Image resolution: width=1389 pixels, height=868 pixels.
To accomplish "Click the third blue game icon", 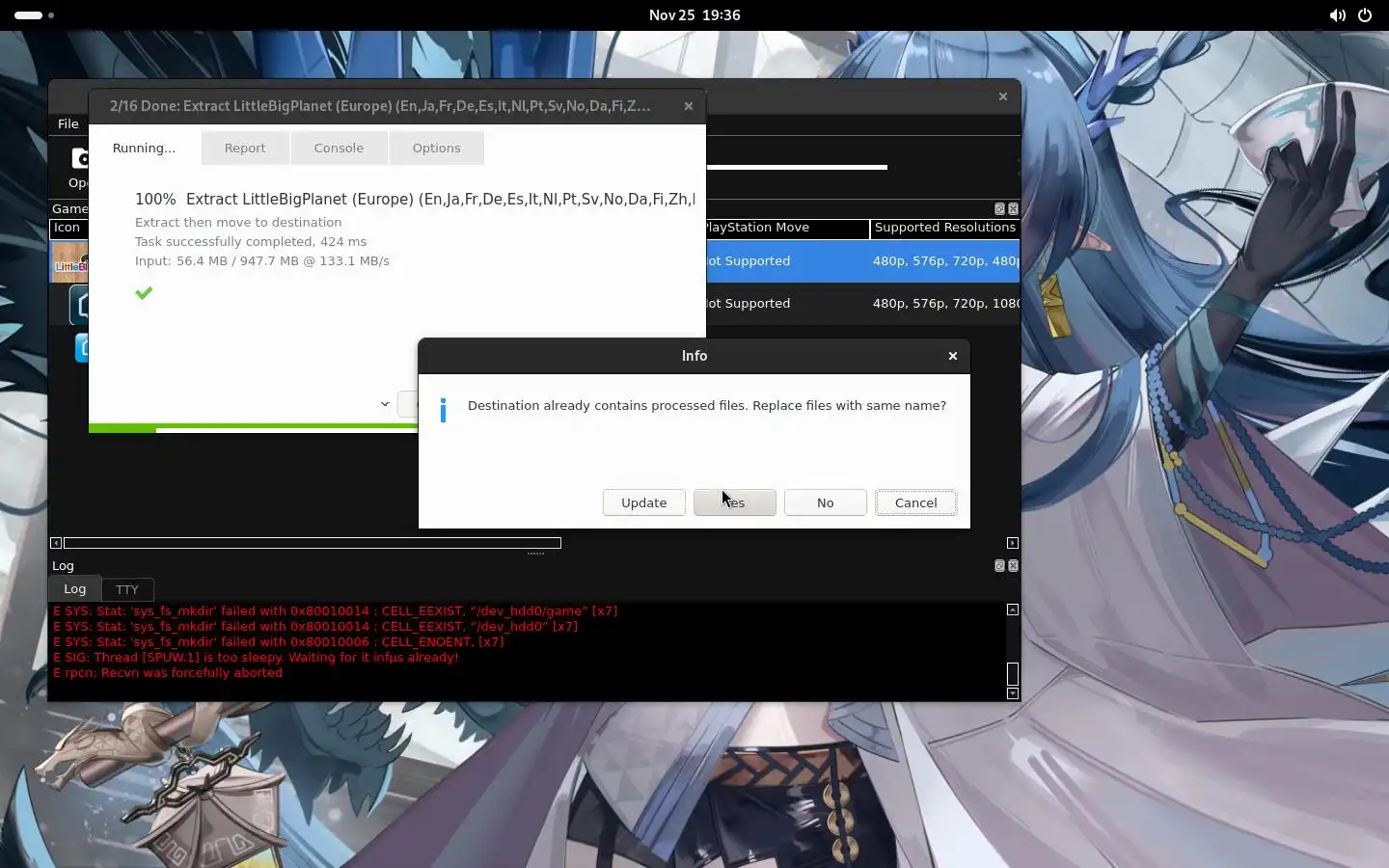I will click(x=81, y=347).
